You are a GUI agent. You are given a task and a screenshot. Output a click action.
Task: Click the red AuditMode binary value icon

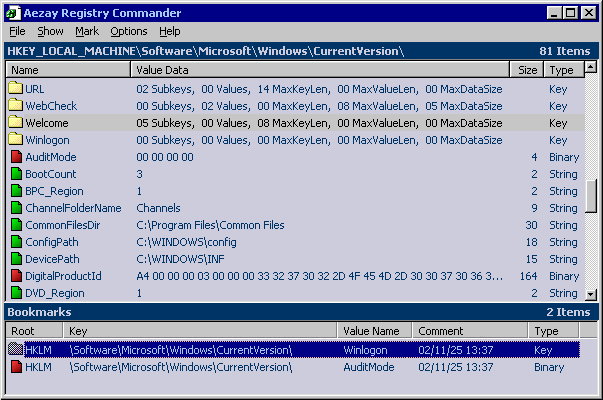pyautogui.click(x=16, y=157)
